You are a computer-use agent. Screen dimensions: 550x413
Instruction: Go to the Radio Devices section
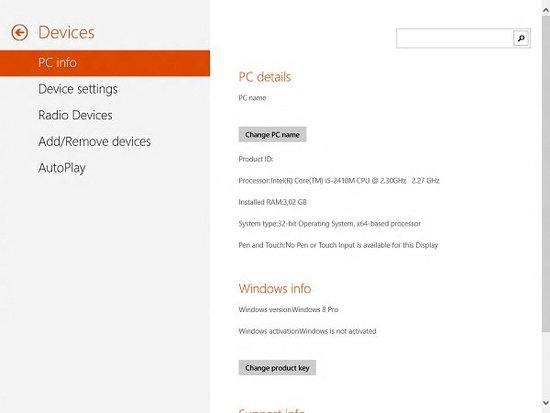(x=75, y=115)
